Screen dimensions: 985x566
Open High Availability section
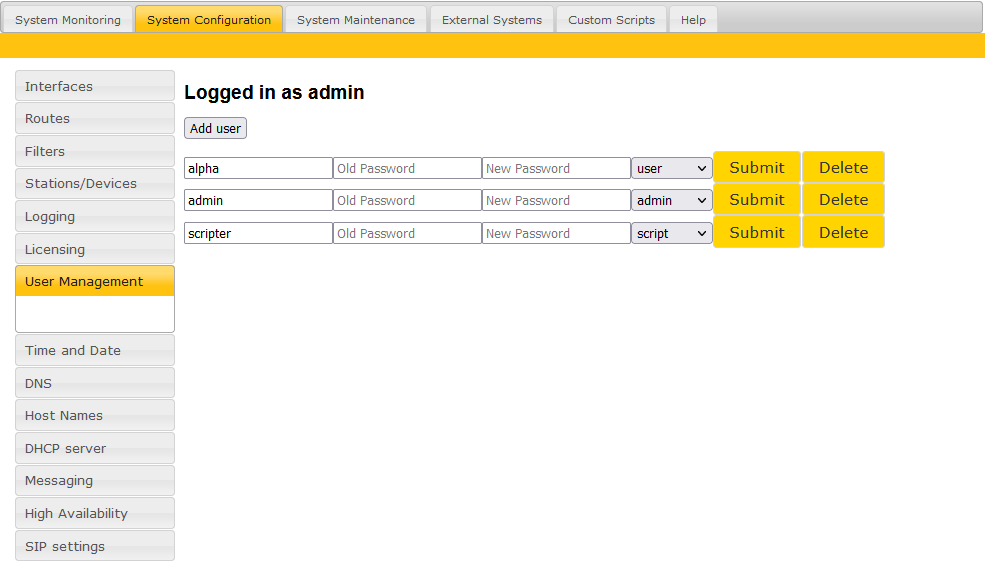click(x=95, y=513)
